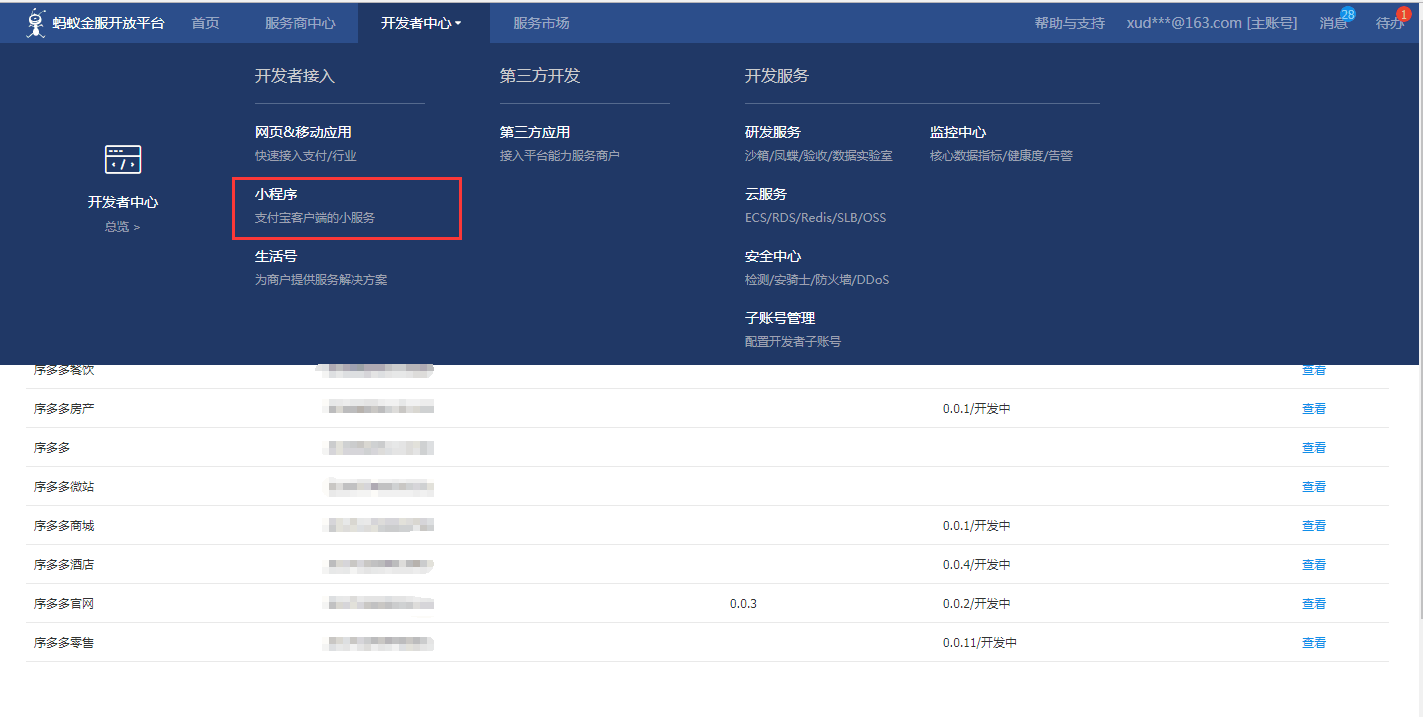Open 生活号 menu entry
Image resolution: width=1423 pixels, height=717 pixels.
(x=276, y=256)
